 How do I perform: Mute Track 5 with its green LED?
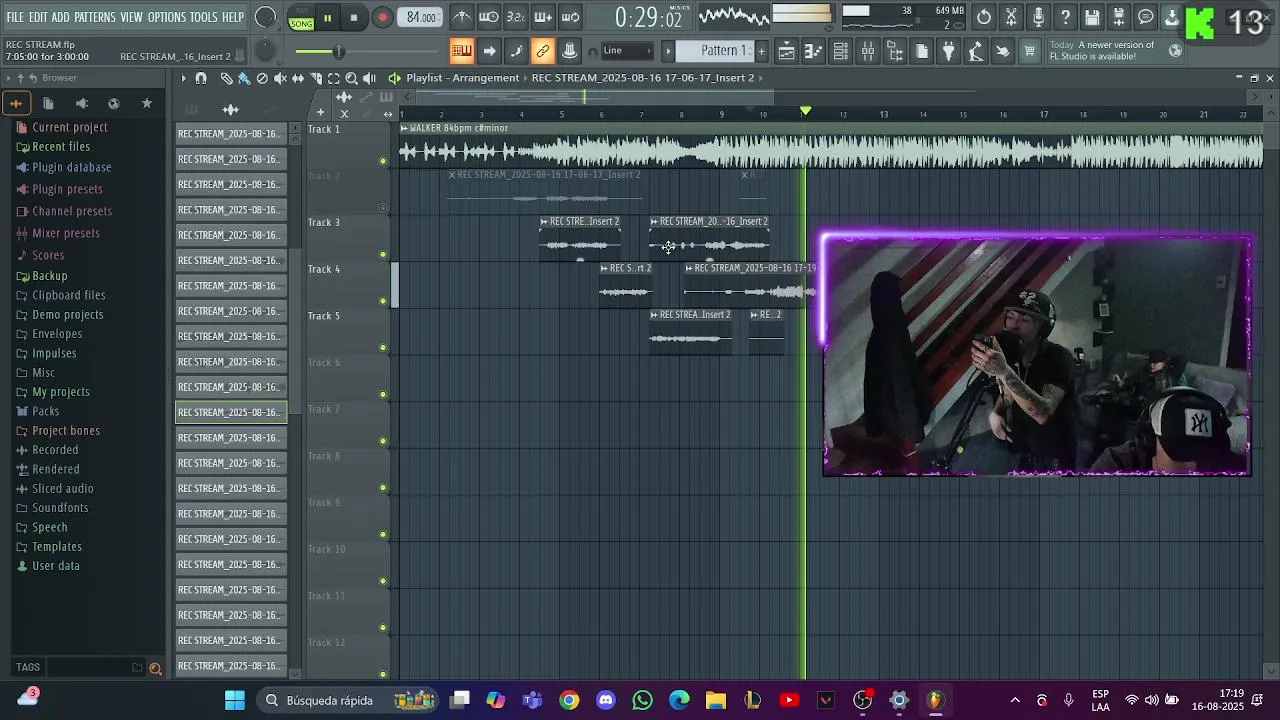tap(383, 348)
